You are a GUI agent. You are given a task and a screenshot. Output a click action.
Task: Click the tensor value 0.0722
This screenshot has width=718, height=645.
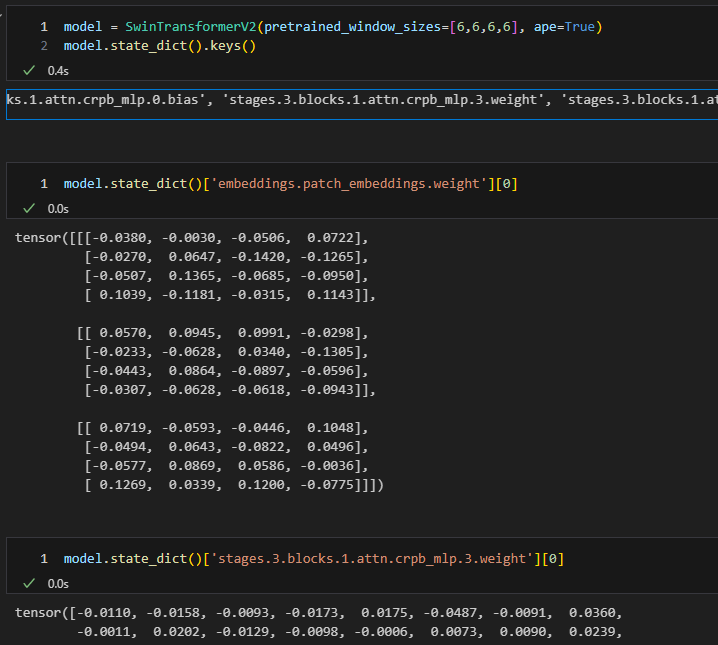(330, 238)
